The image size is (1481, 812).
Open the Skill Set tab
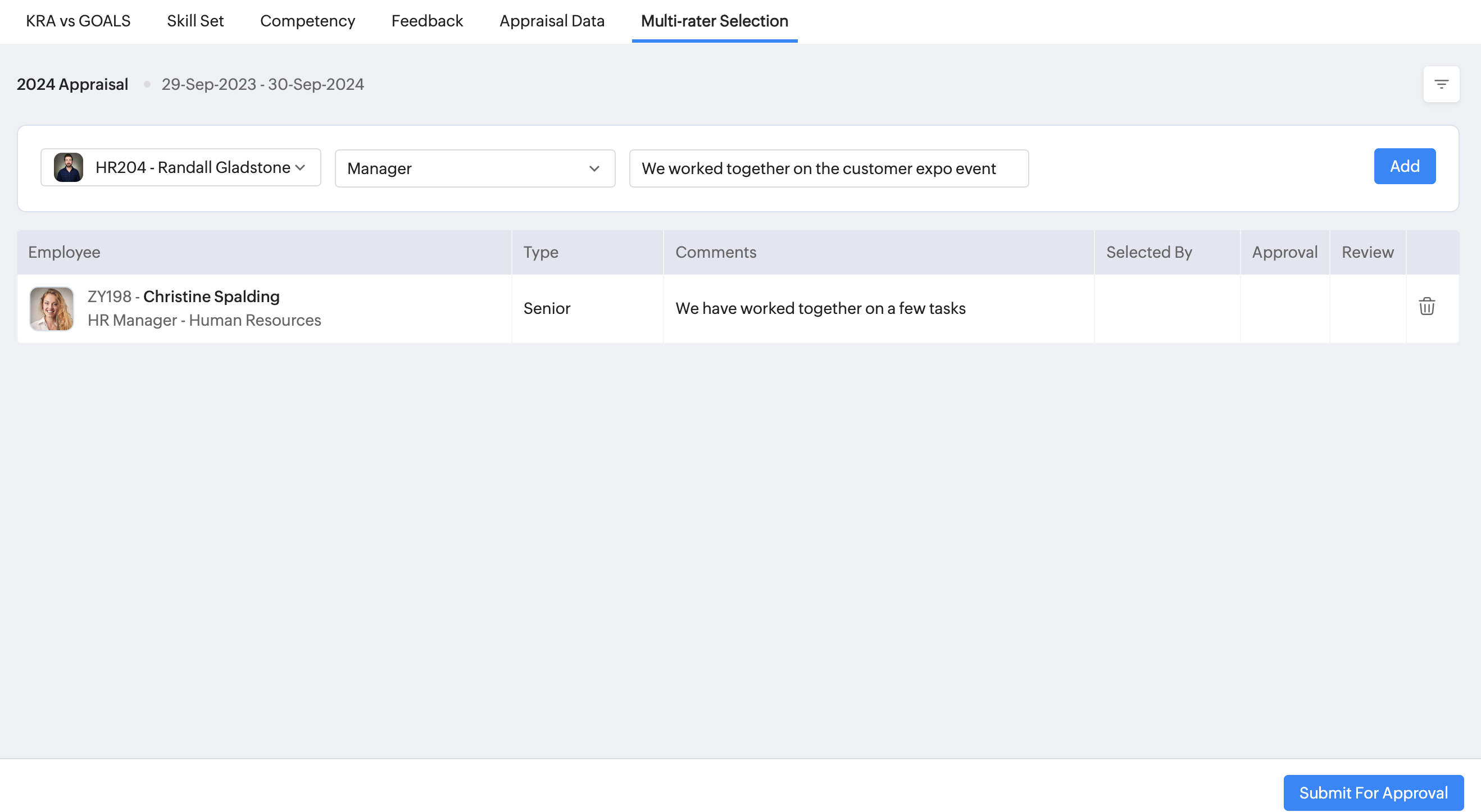[195, 21]
